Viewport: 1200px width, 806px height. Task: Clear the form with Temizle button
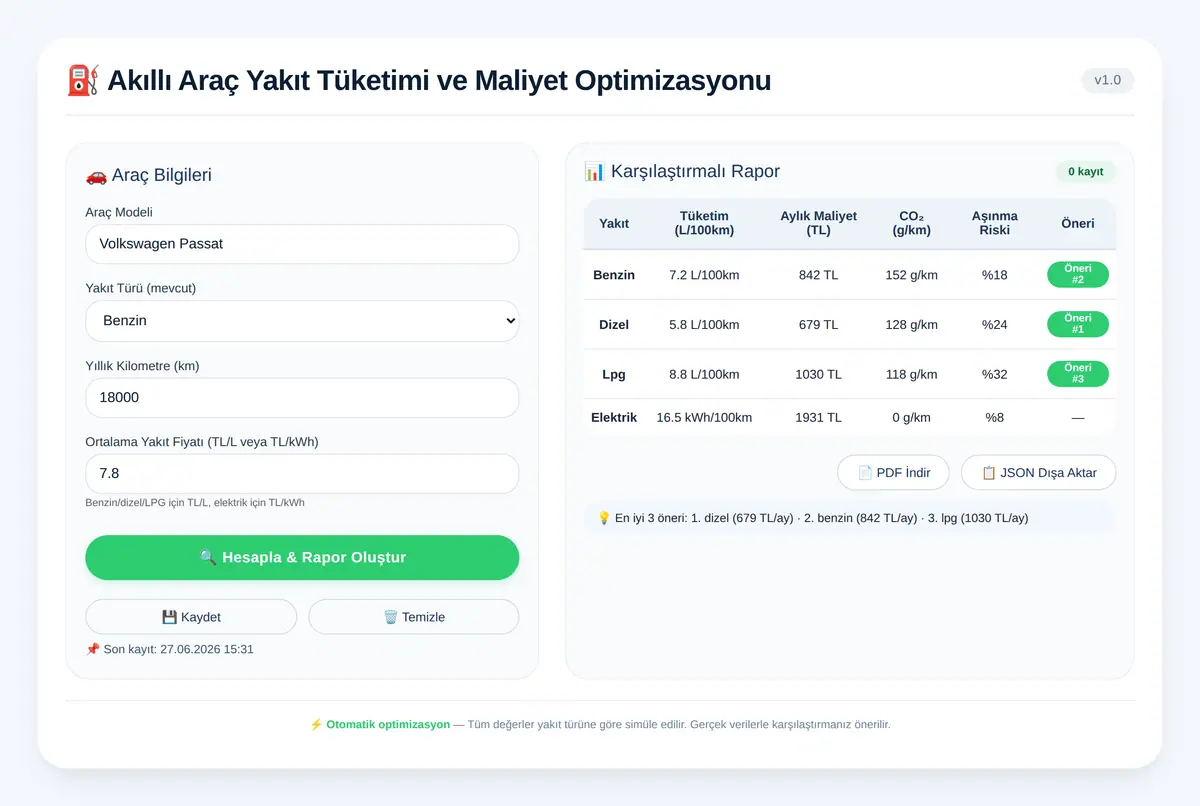(414, 617)
